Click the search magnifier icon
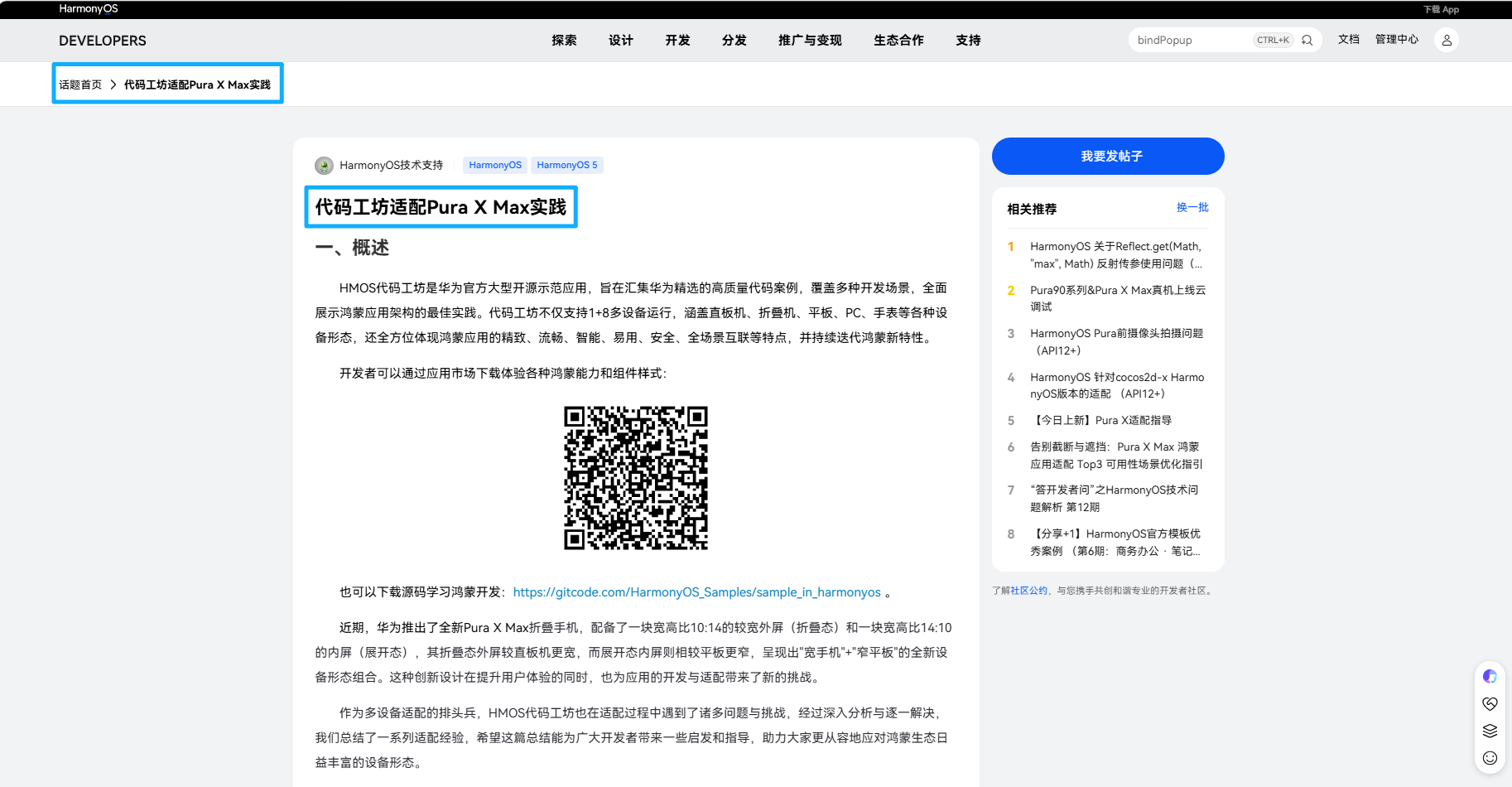The height and width of the screenshot is (787, 1512). (1307, 39)
